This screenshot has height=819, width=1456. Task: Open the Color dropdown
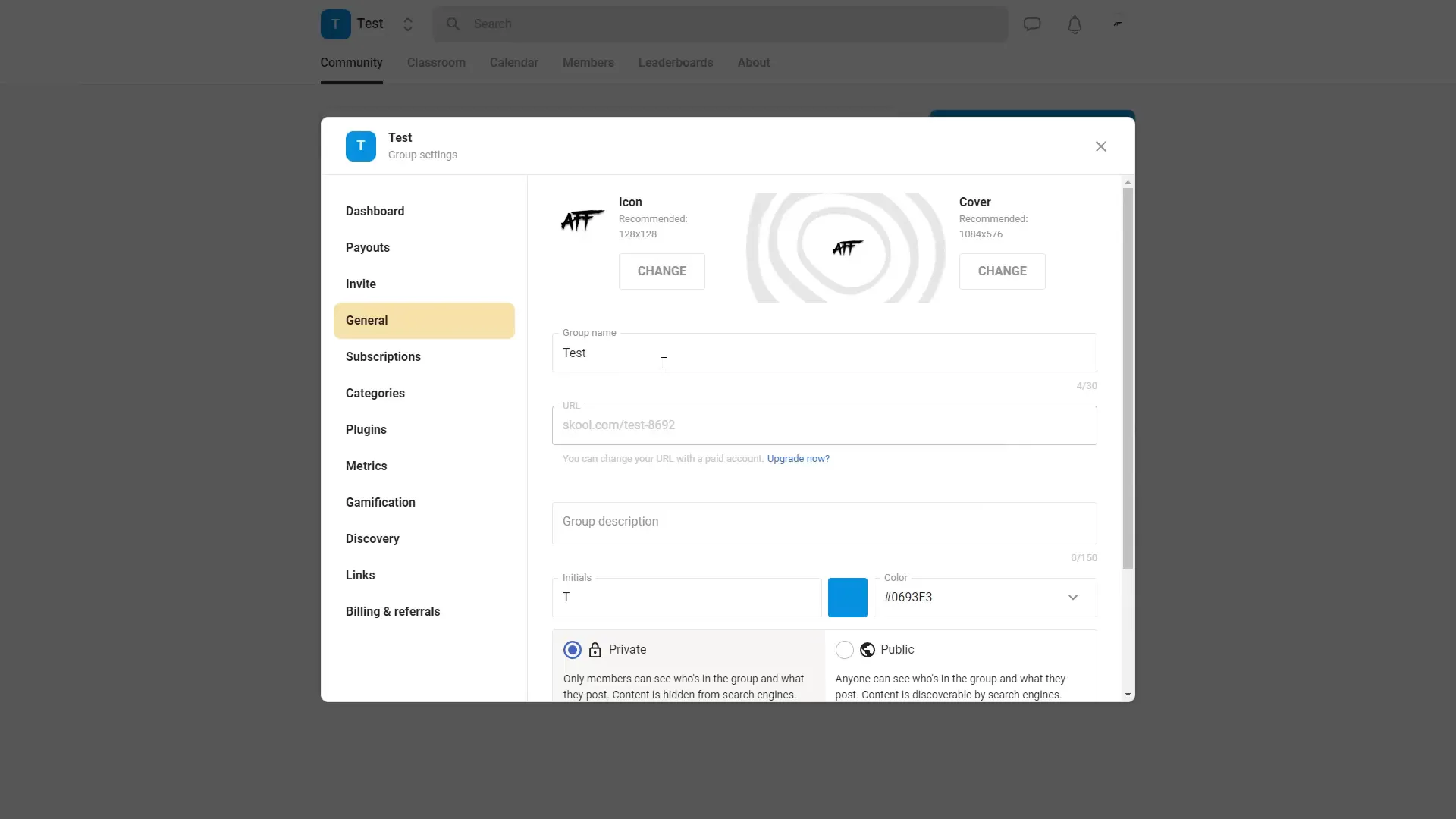tap(985, 598)
